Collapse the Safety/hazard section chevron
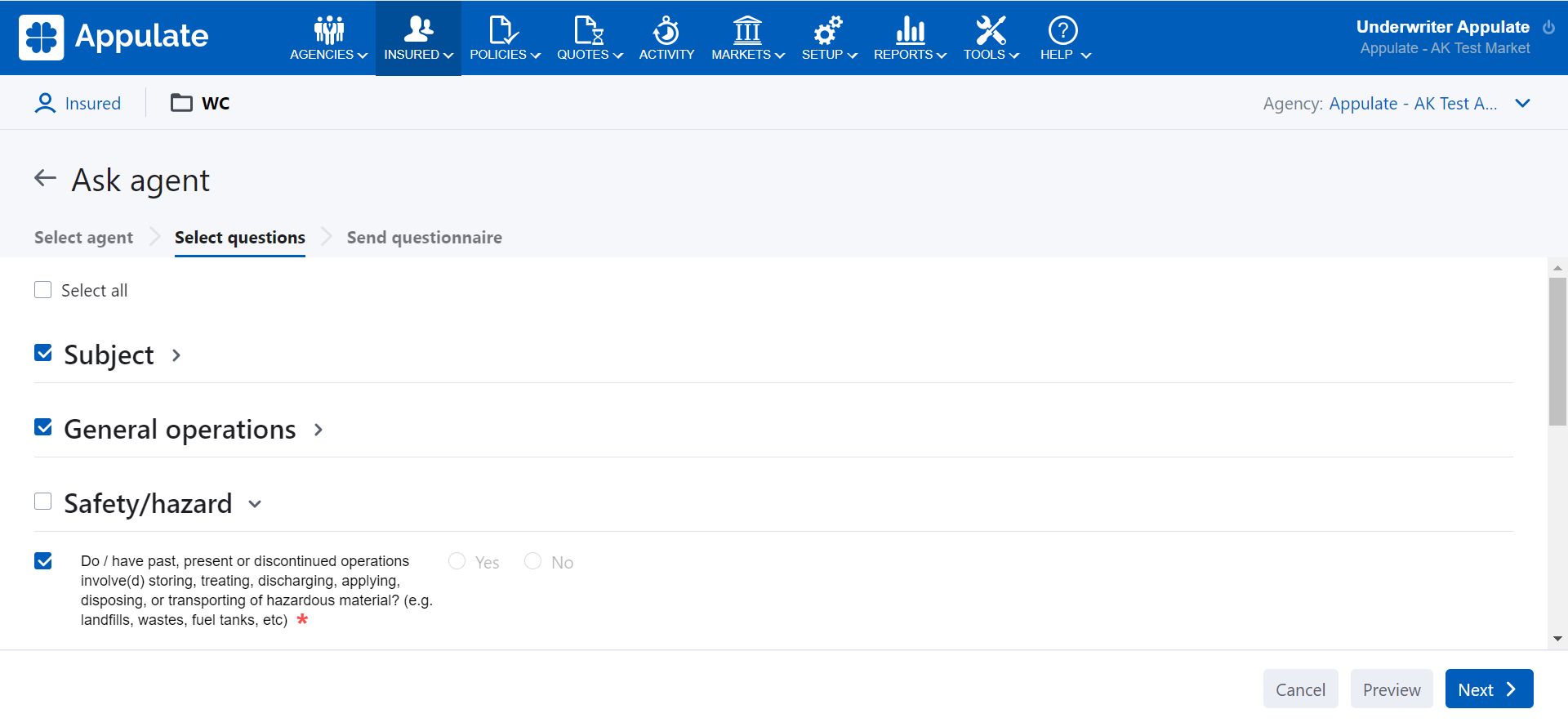Image resolution: width=1568 pixels, height=727 pixels. [255, 504]
